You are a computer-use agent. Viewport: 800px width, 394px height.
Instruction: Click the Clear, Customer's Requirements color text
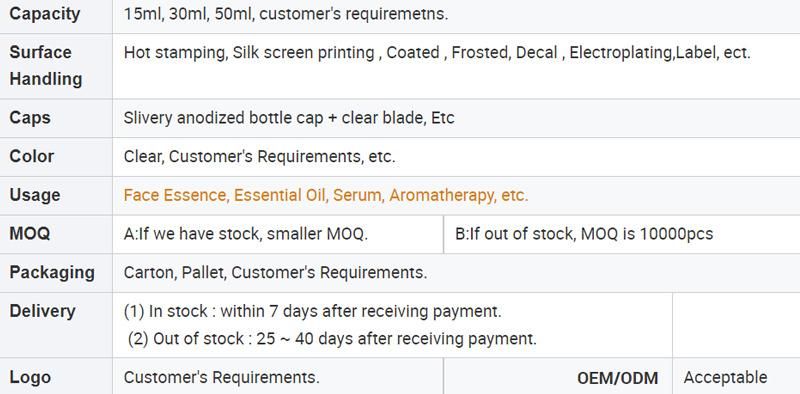tap(259, 157)
